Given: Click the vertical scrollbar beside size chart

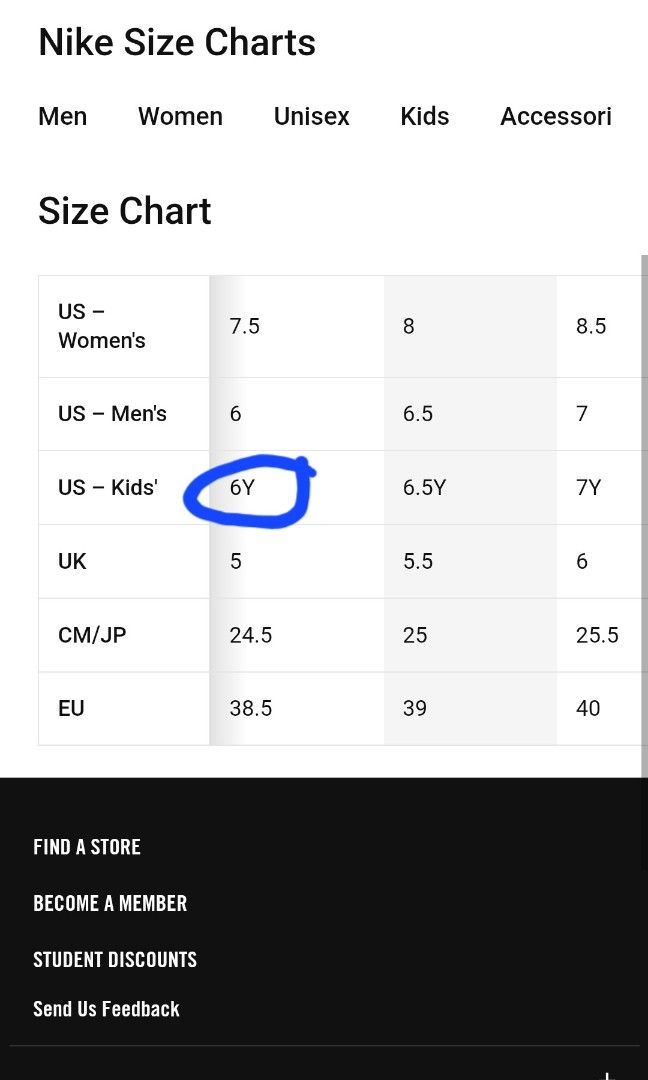Looking at the screenshot, I should pos(645,517).
